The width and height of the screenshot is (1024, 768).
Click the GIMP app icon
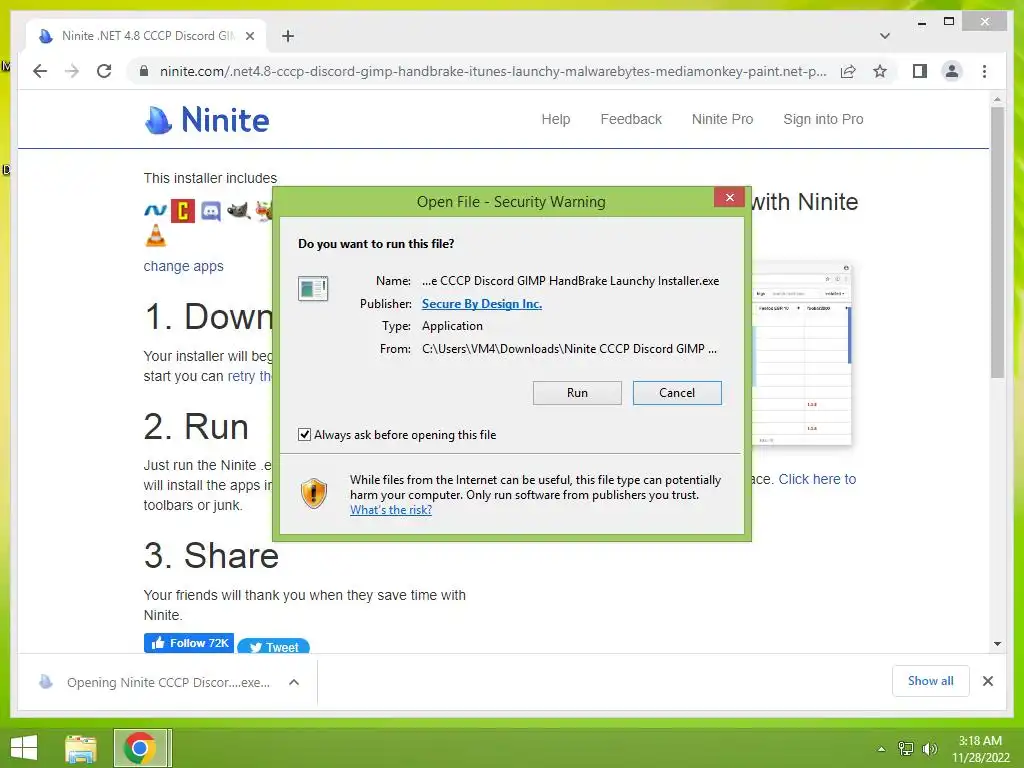coord(238,210)
